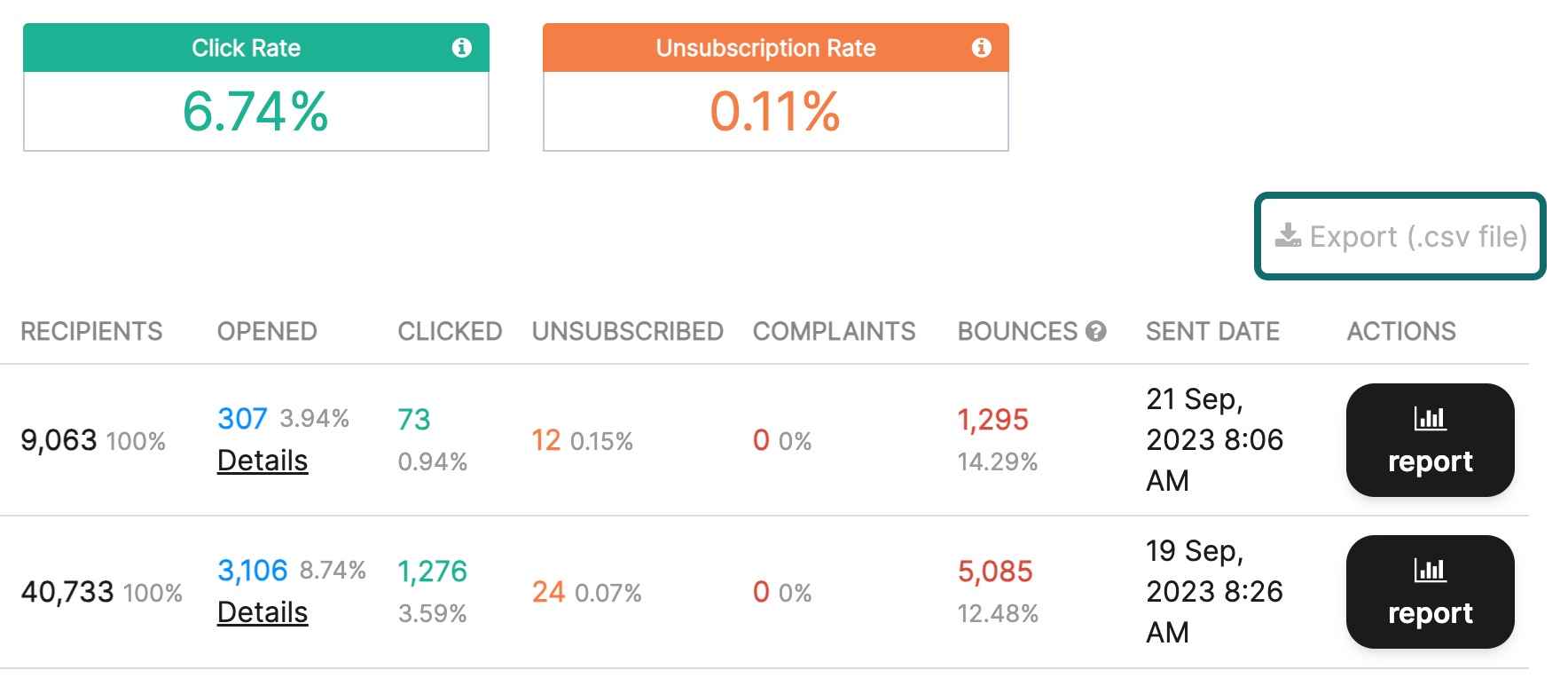Click the 307 opened count
Image resolution: width=1568 pixels, height=678 pixels.
(242, 419)
